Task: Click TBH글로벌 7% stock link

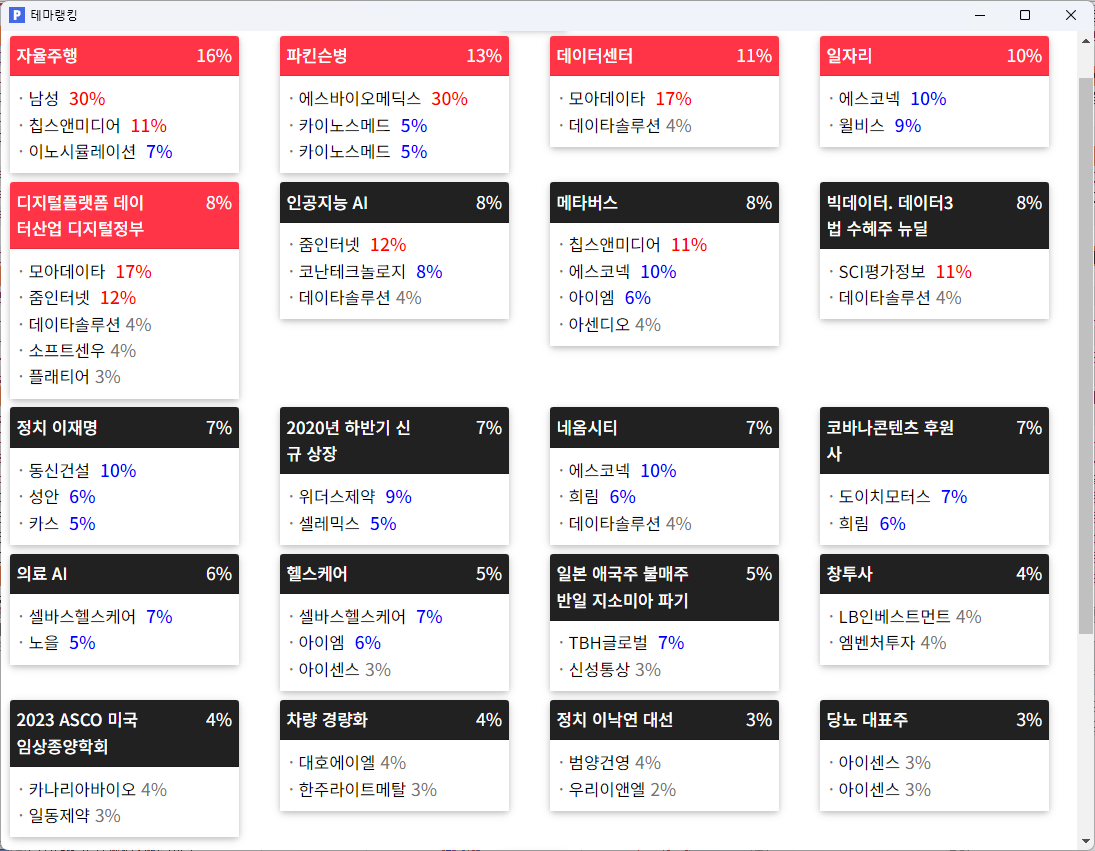Action: pyautogui.click(x=626, y=643)
